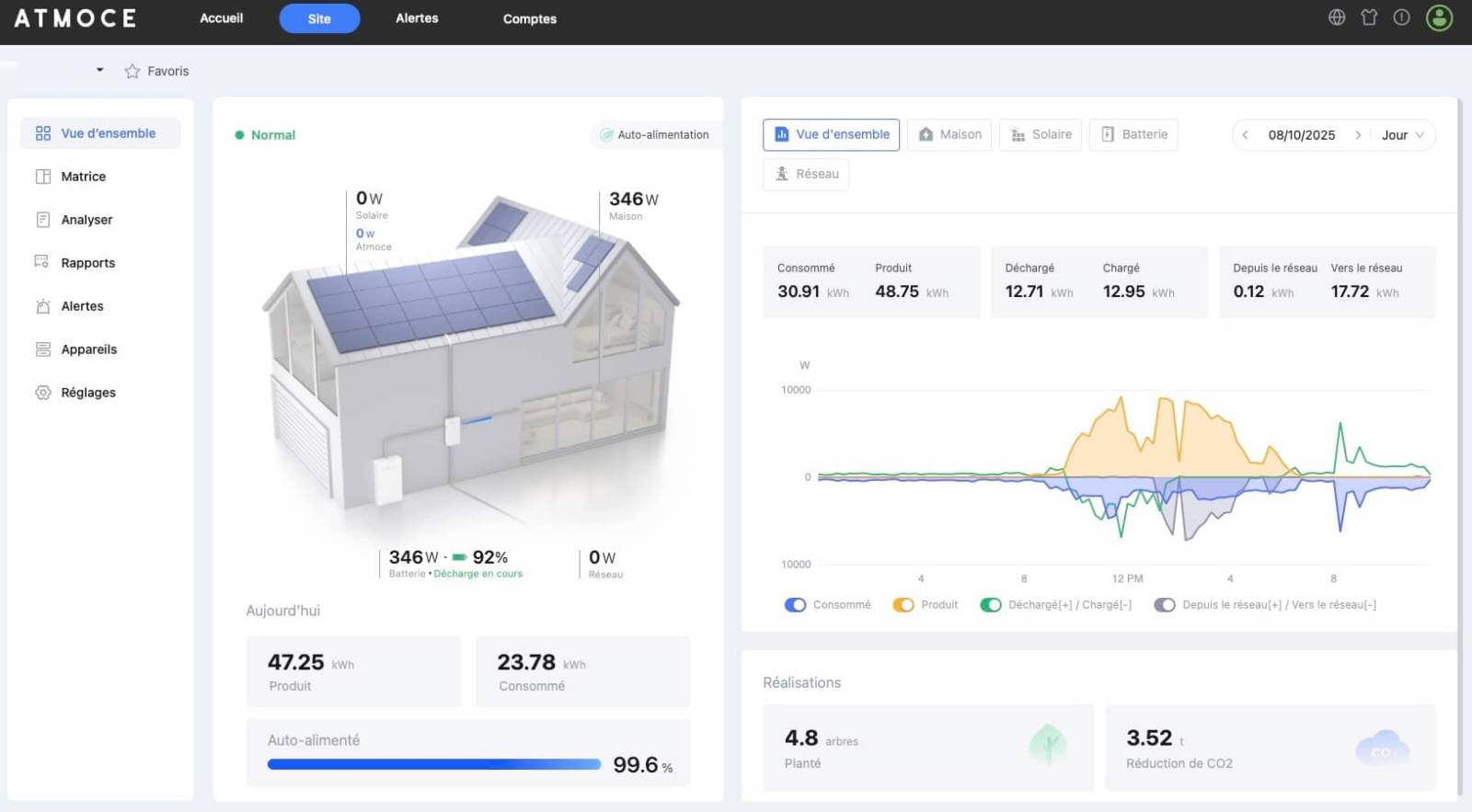The width and height of the screenshot is (1472, 812).
Task: Open Réglages gear in sidebar
Action: [43, 393]
